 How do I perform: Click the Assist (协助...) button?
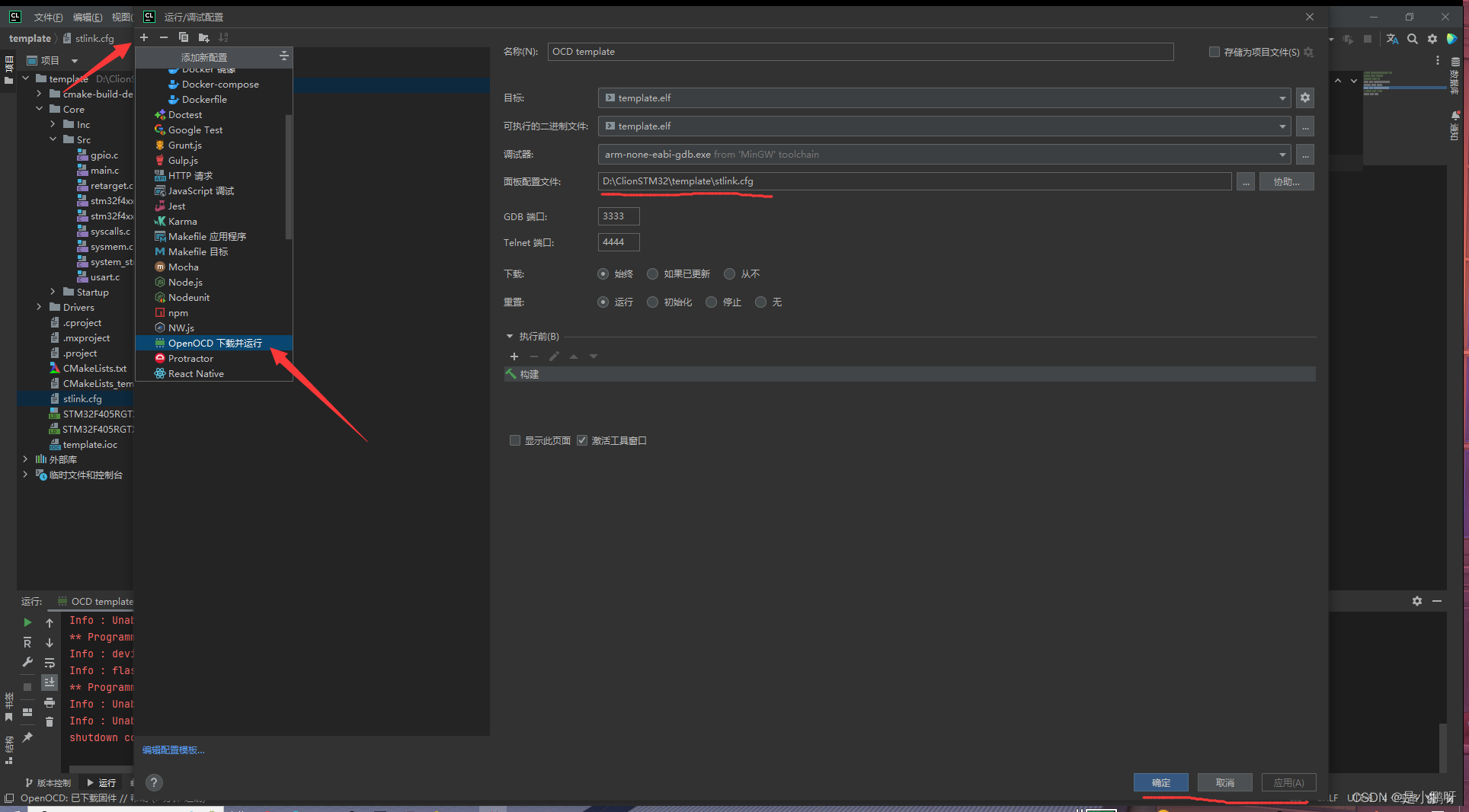[x=1286, y=181]
